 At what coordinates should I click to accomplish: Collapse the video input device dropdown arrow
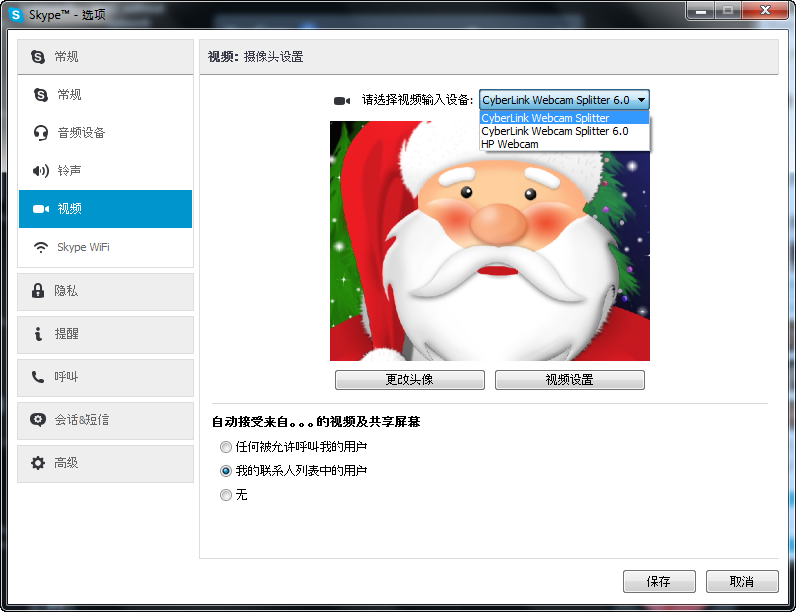pos(642,100)
